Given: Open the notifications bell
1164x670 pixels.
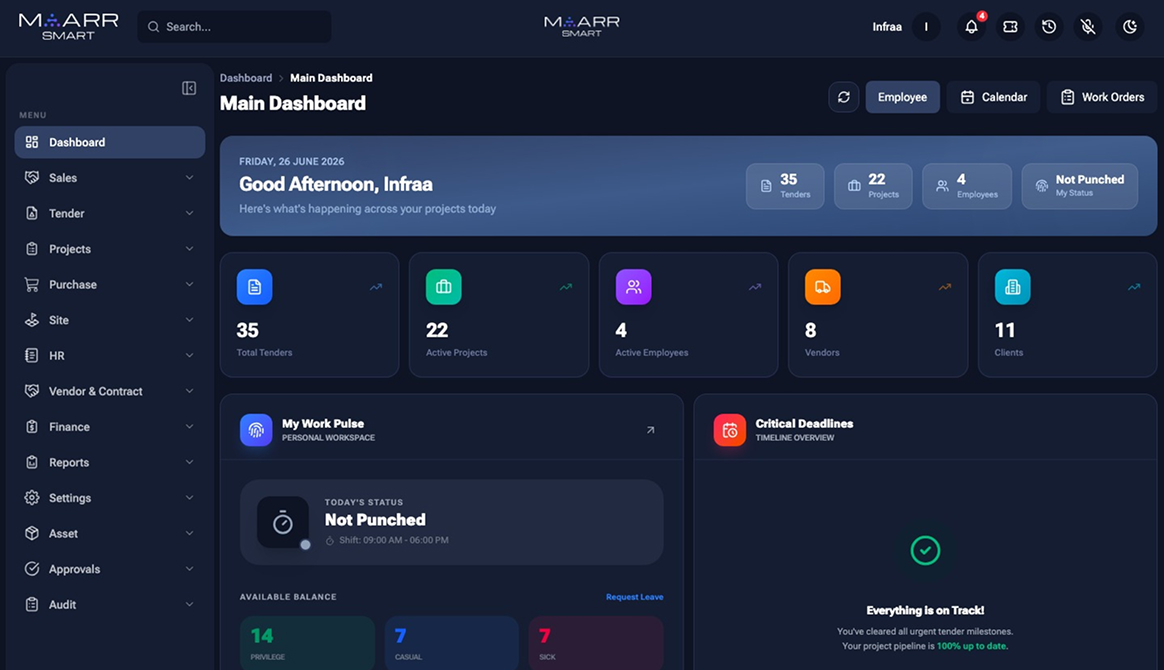Looking at the screenshot, I should [971, 27].
